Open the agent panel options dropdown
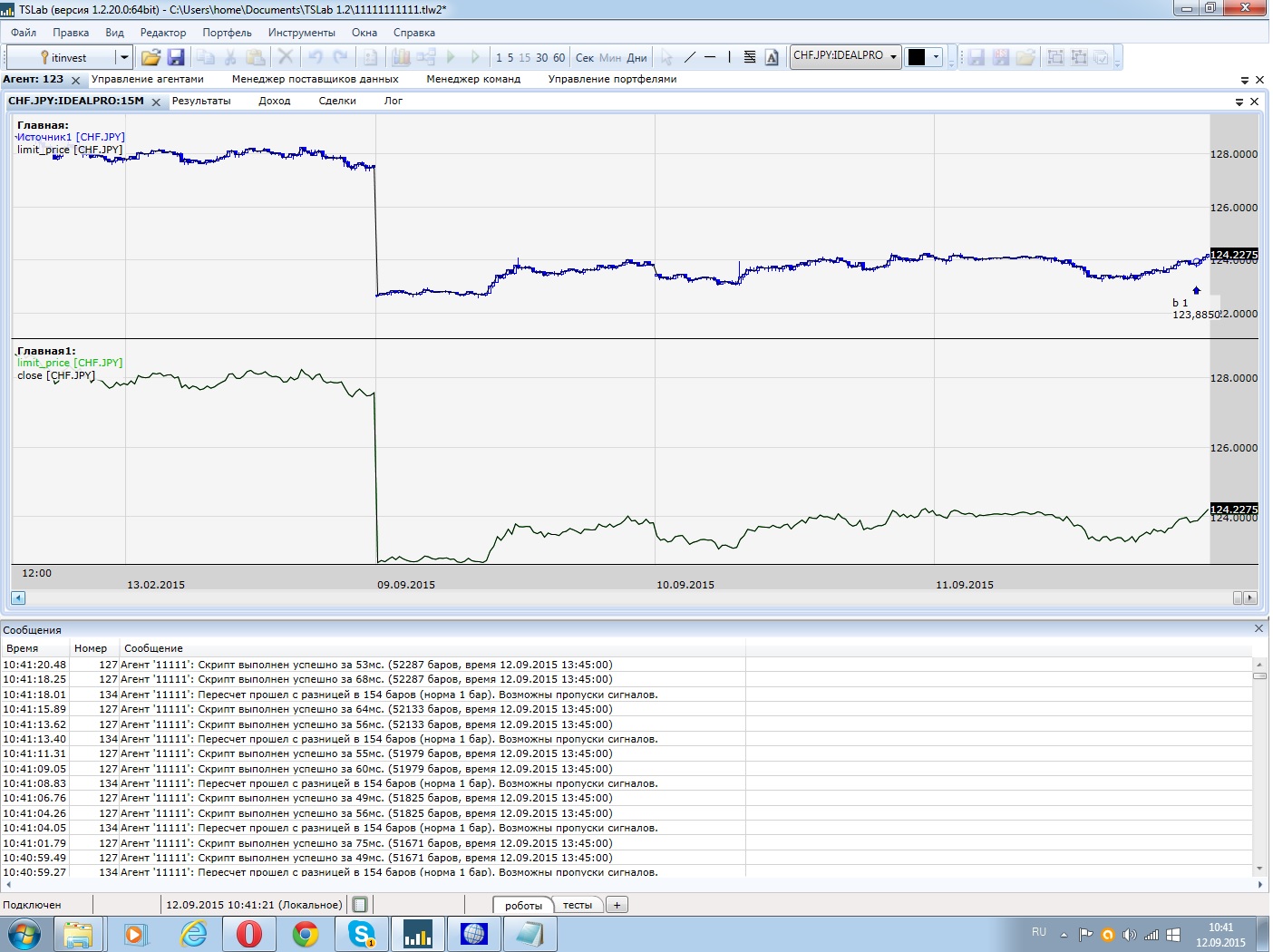Screen dimensions: 1273x952 1245,80
